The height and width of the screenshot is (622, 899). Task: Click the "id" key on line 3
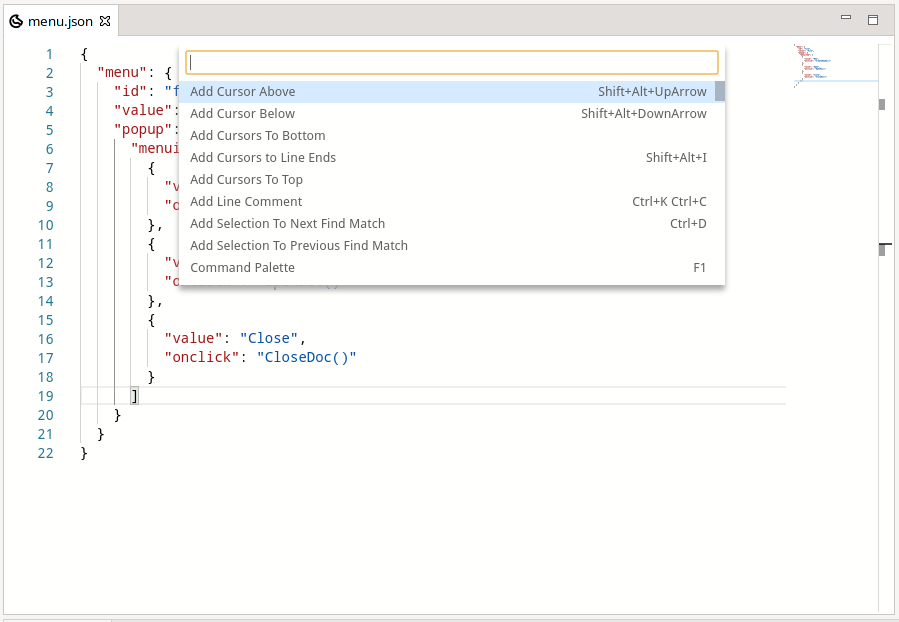pos(130,92)
